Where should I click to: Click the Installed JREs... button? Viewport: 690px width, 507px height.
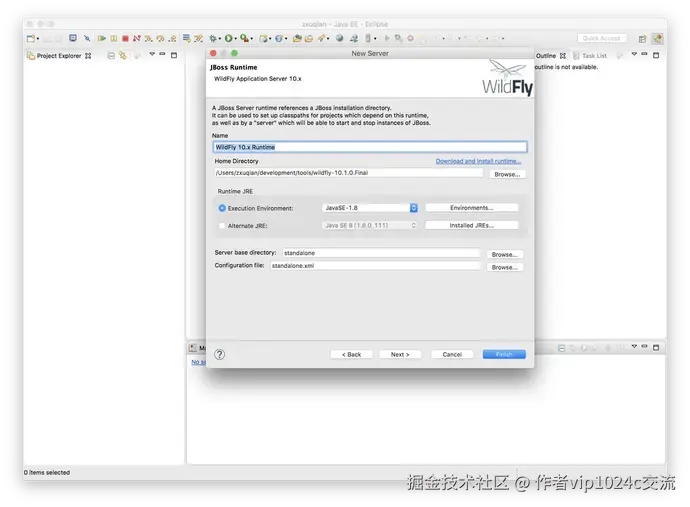pos(472,225)
